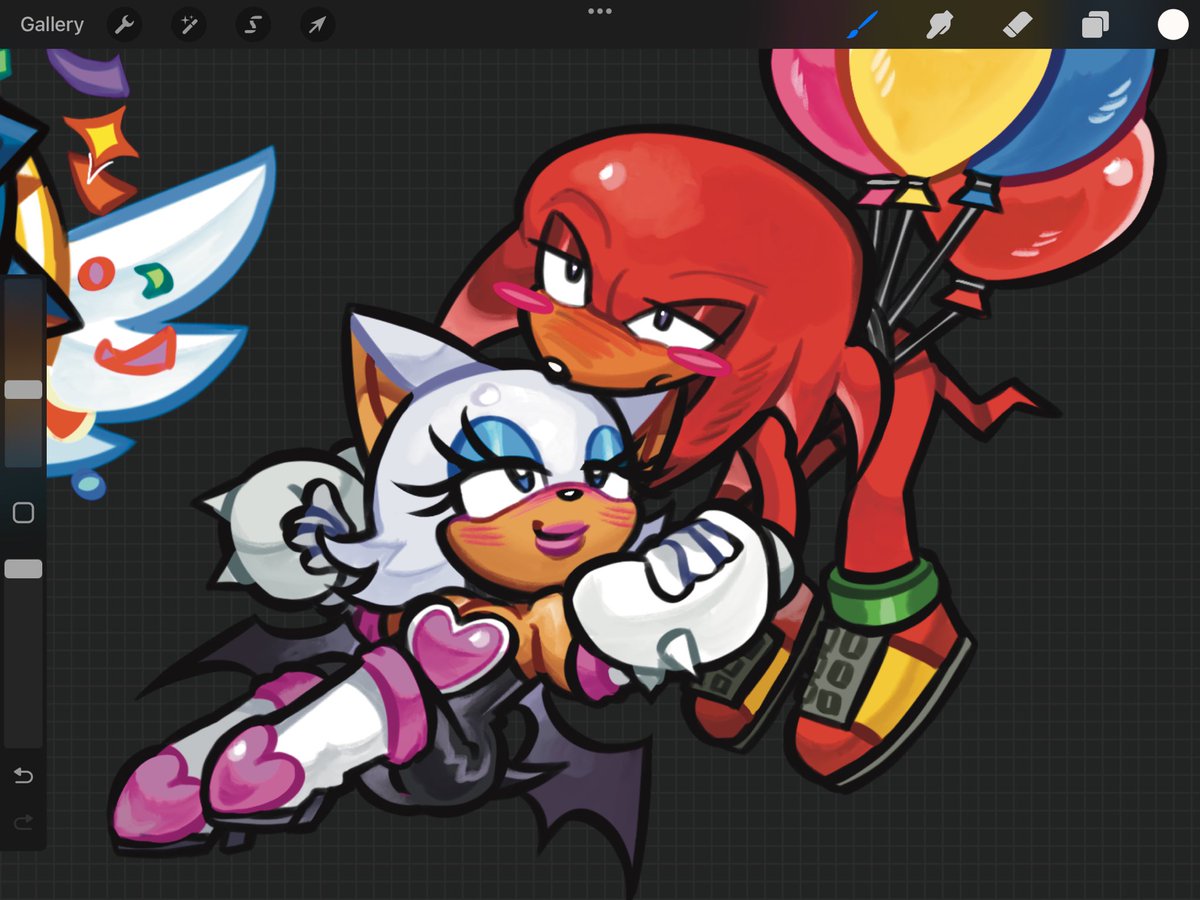
Task: Open the Adjustments magic wand menu
Action: click(188, 25)
